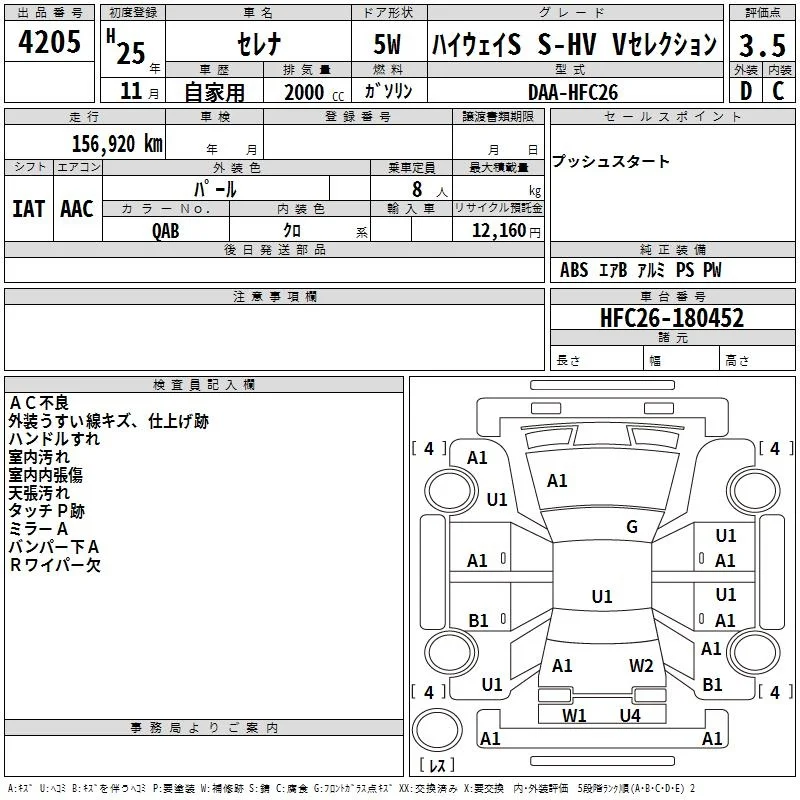This screenshot has height=800, width=800.
Task: Click note ミラーA
Action: point(38,529)
